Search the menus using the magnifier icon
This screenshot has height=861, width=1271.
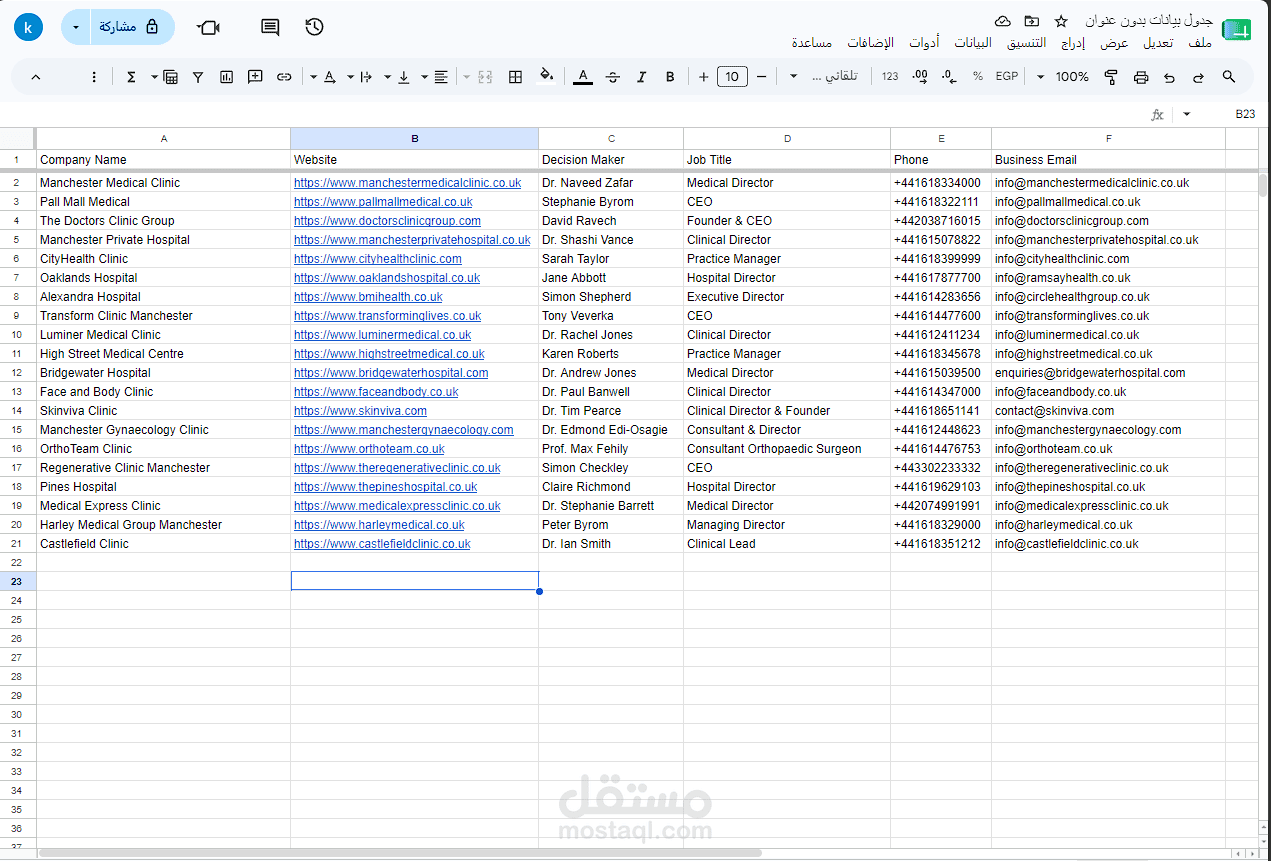[1229, 77]
